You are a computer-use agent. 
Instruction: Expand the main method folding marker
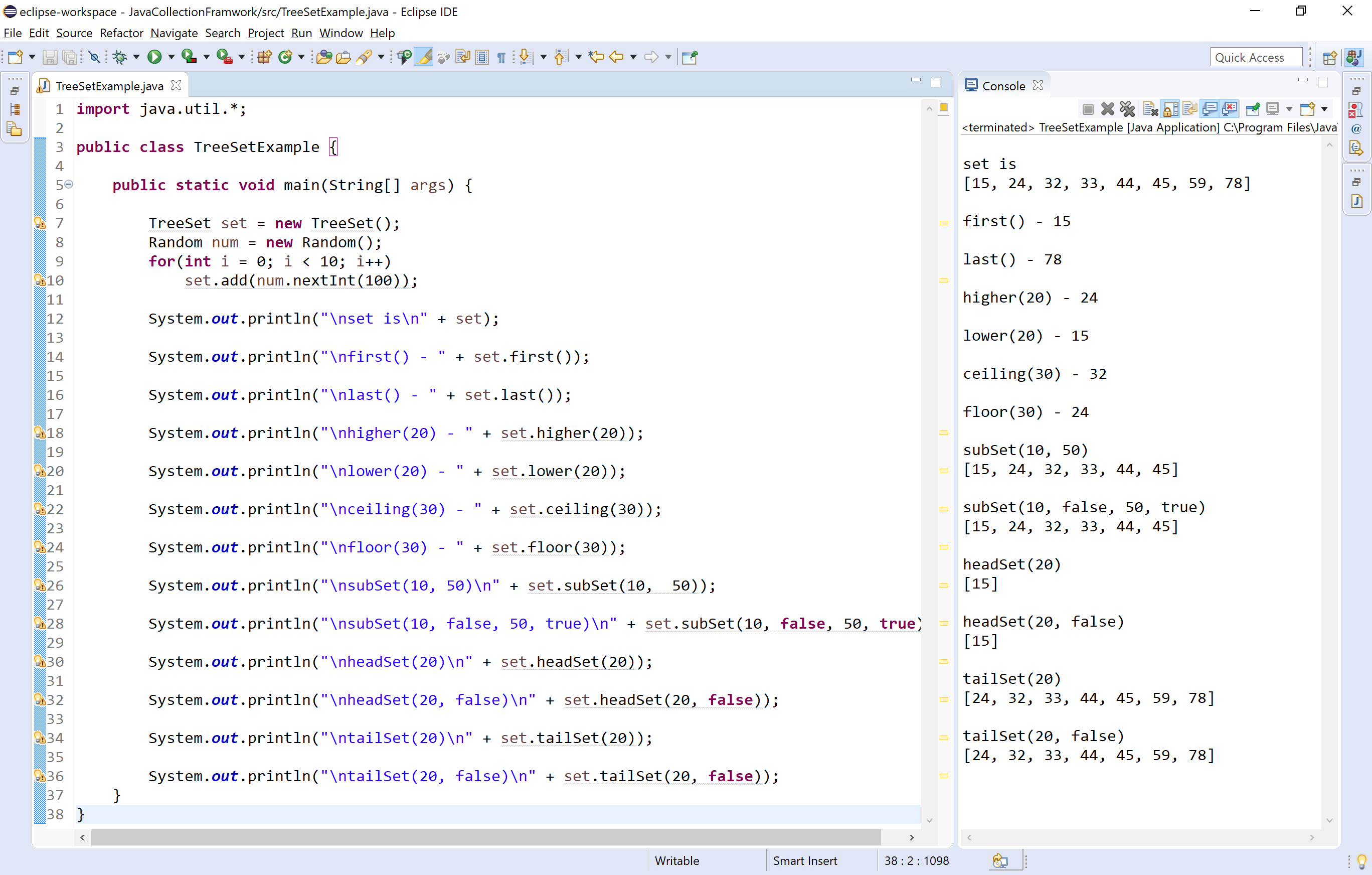click(x=68, y=185)
